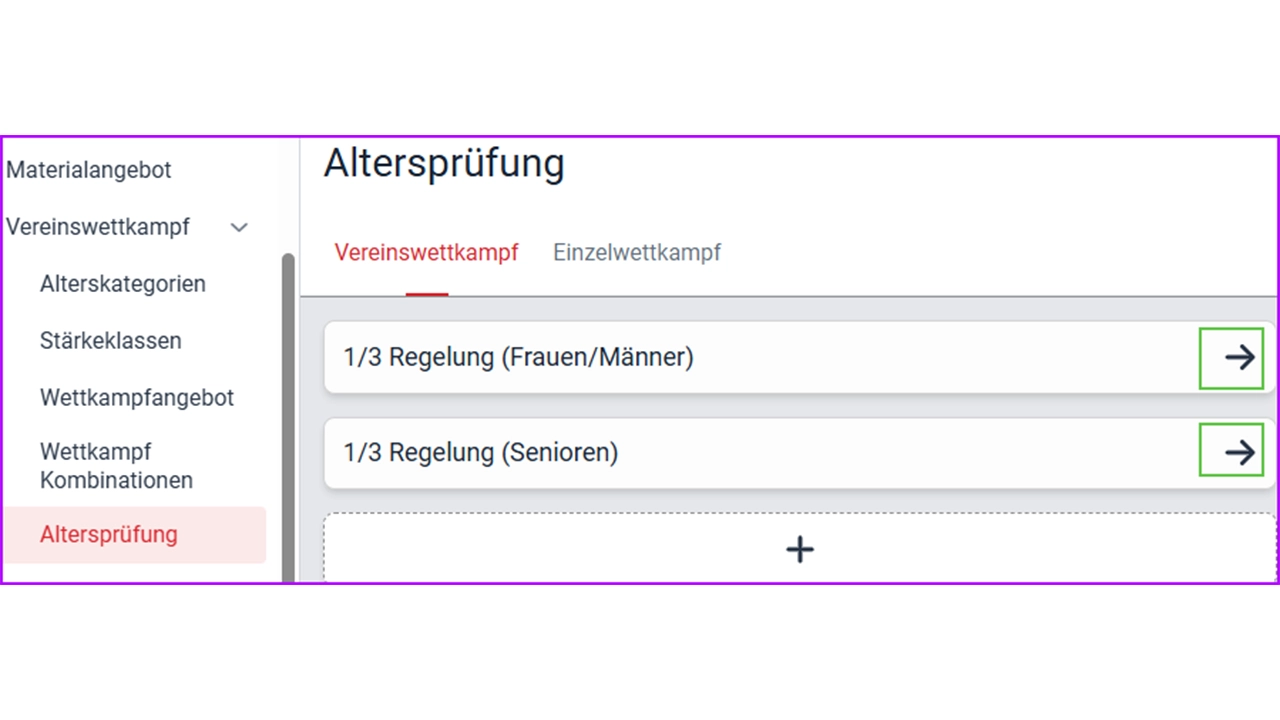Navigate to Wettkampfangebot

[137, 398]
